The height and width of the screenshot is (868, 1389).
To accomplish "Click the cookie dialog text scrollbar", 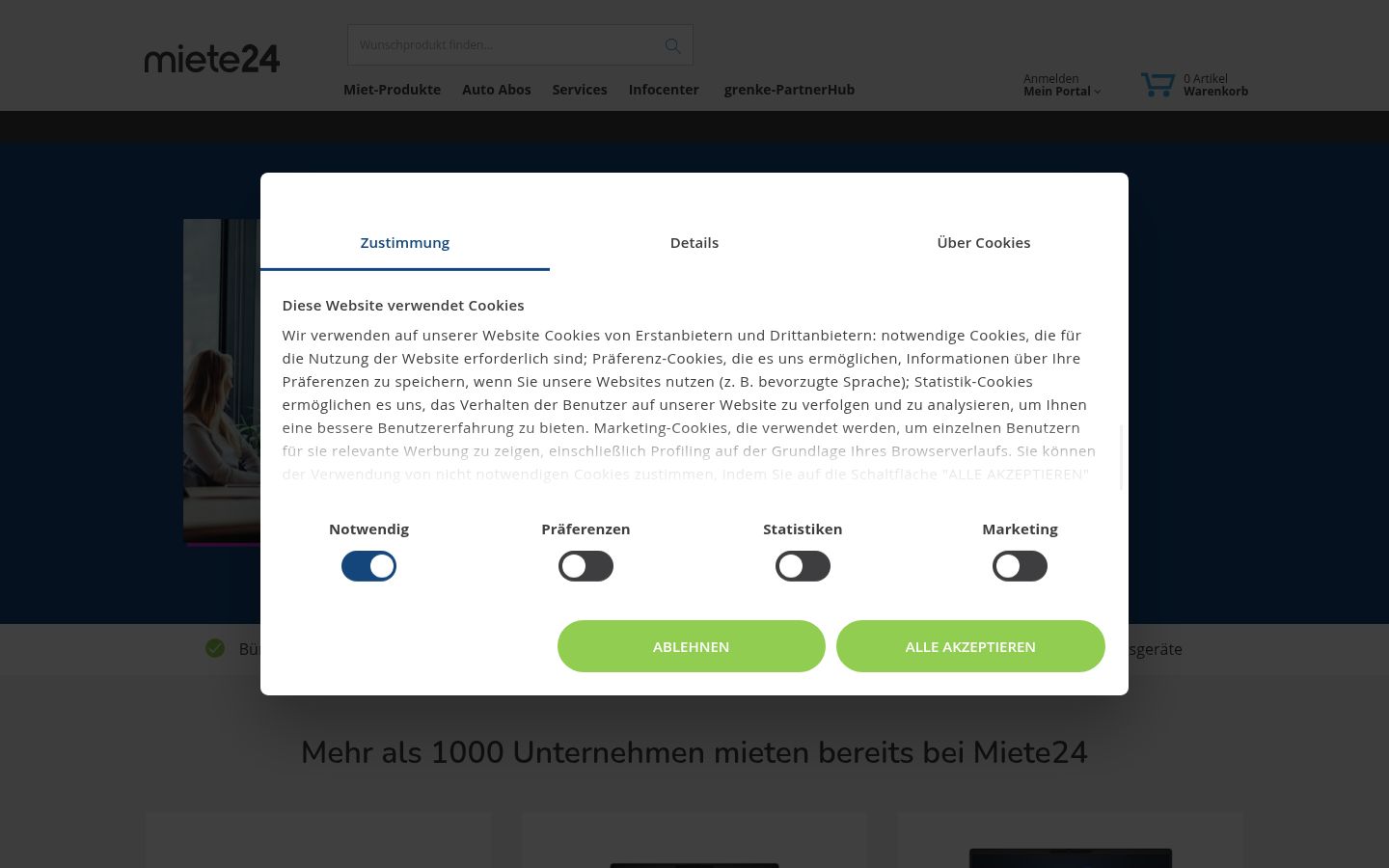I will pos(1121,457).
